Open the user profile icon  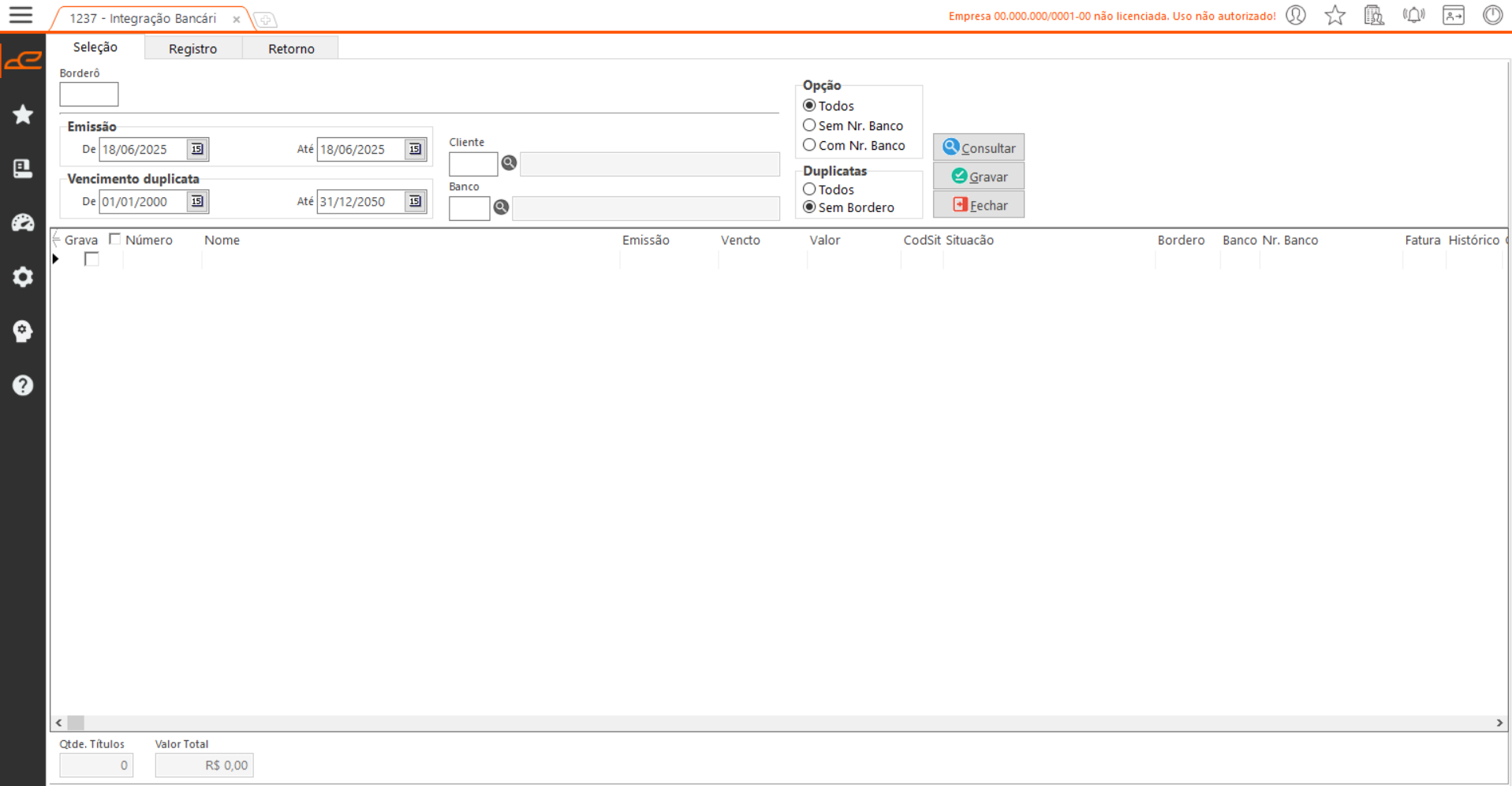1296,15
